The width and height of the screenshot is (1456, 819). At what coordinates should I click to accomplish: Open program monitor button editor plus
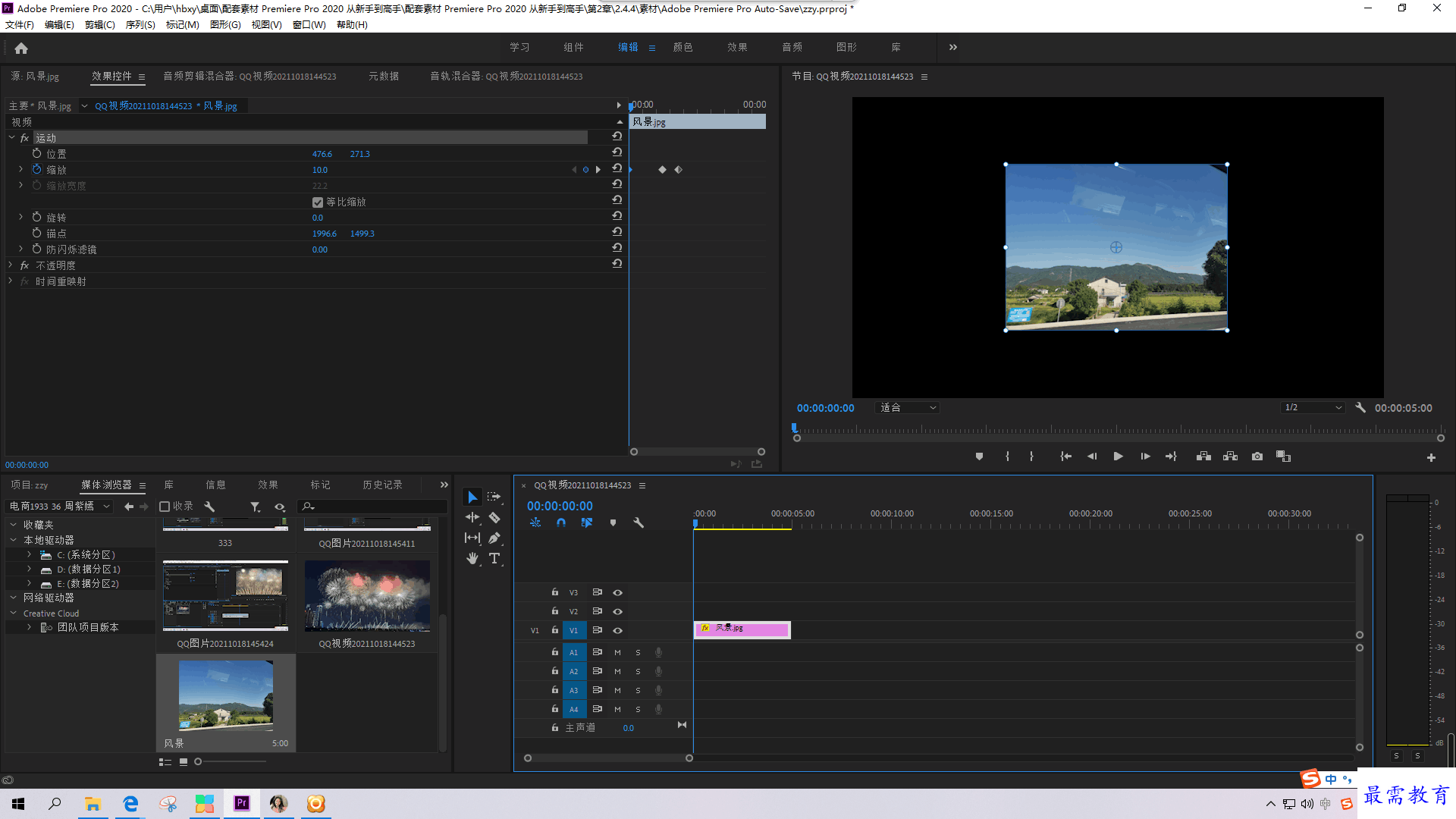coord(1431,457)
